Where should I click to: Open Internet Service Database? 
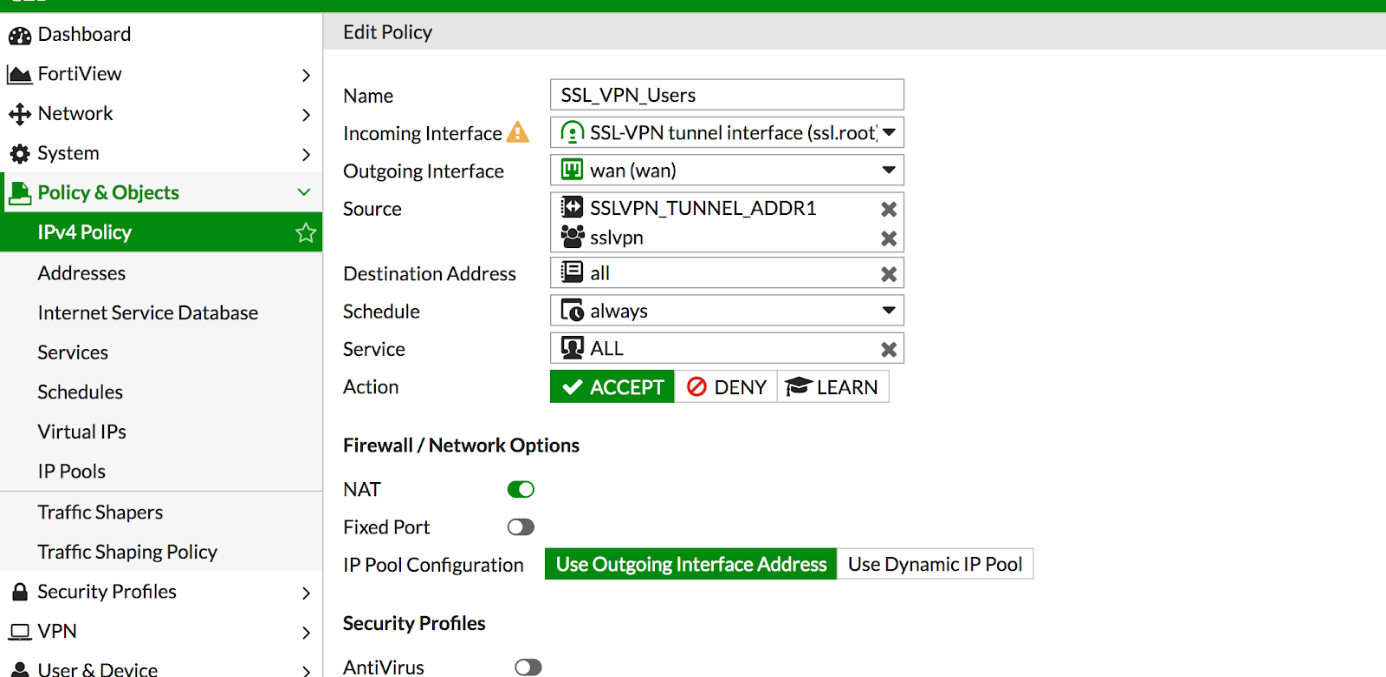(x=148, y=313)
